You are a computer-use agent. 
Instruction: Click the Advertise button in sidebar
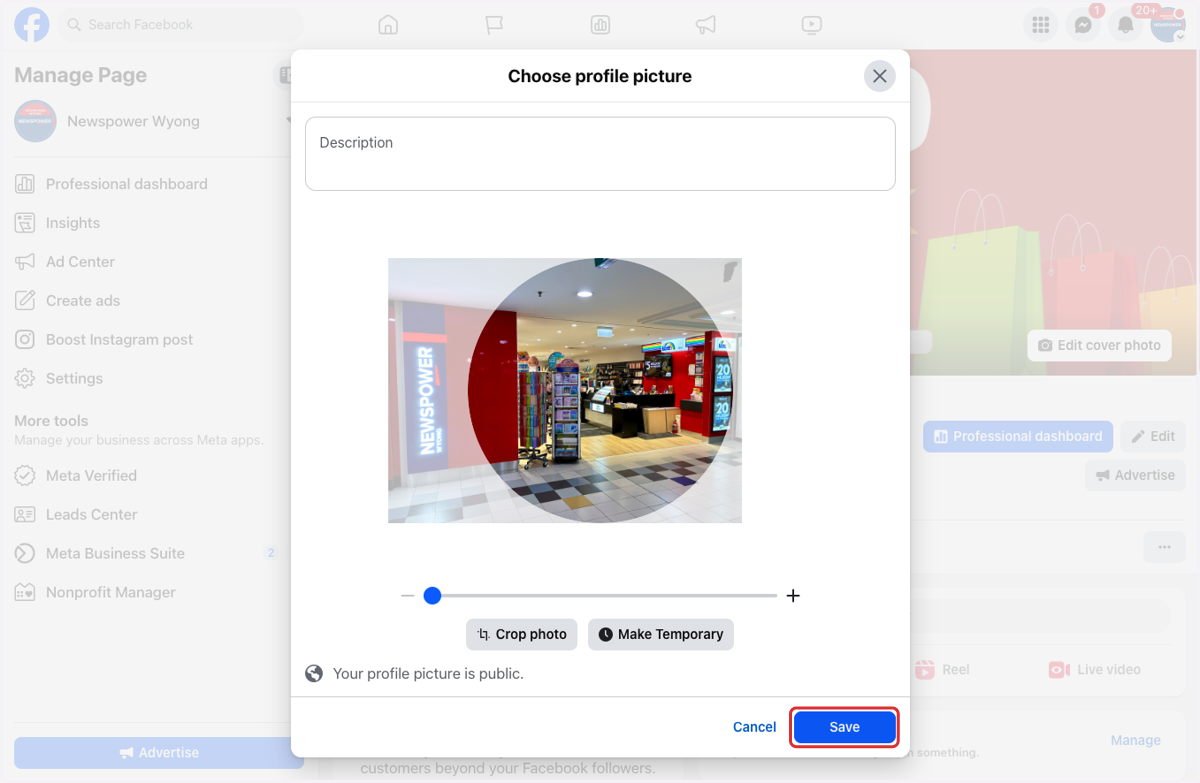[x=159, y=752]
